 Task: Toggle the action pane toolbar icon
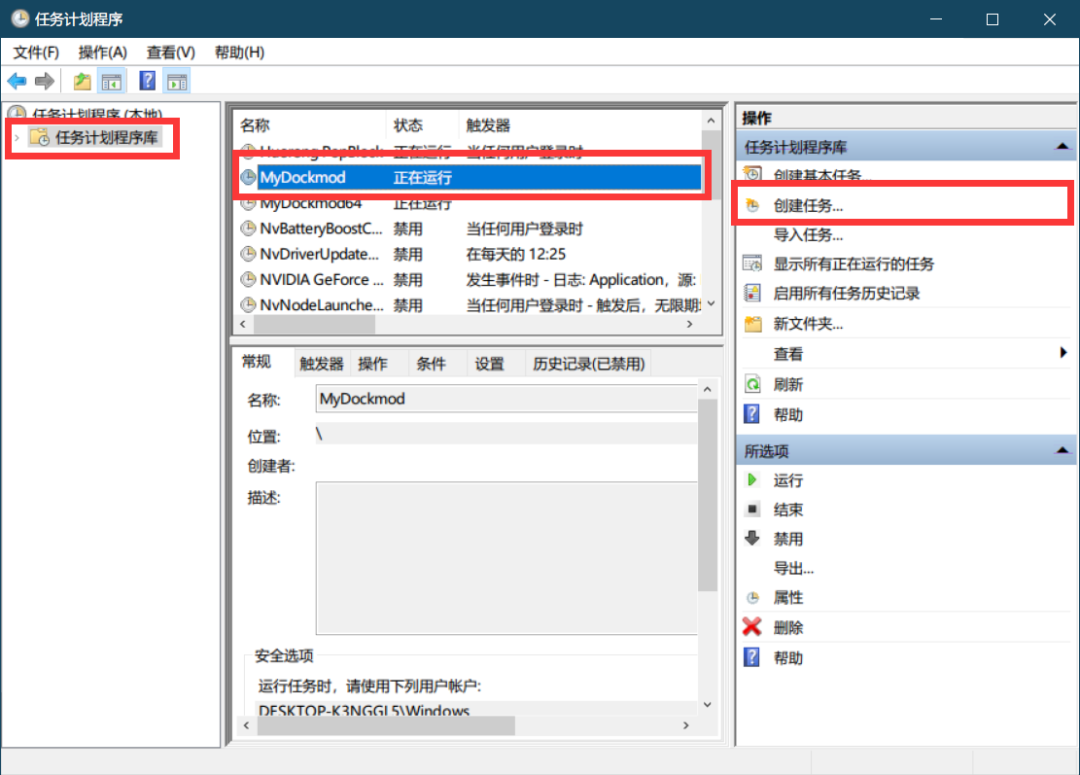[176, 81]
